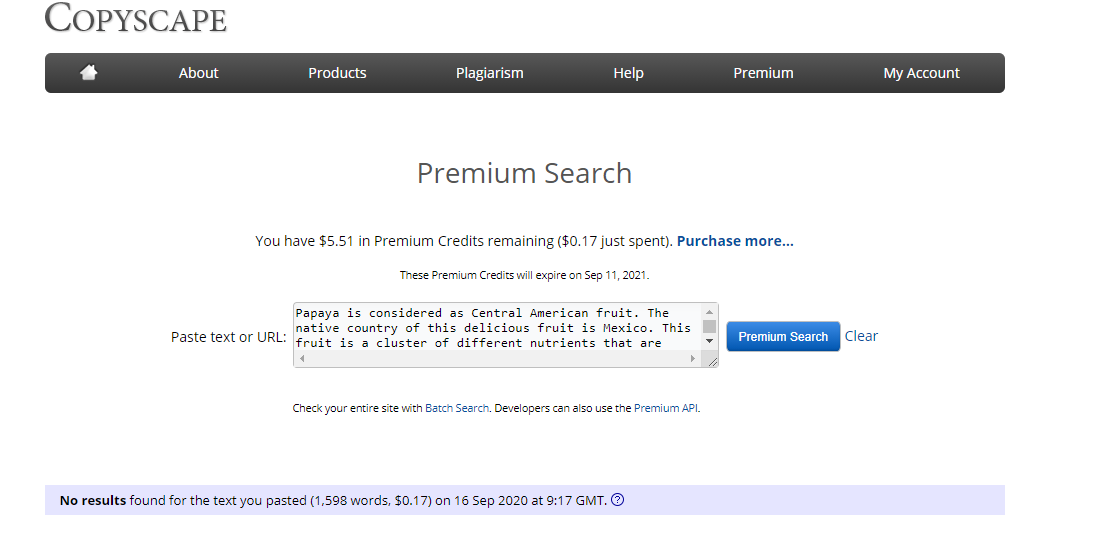Open the Help menu

tap(628, 73)
